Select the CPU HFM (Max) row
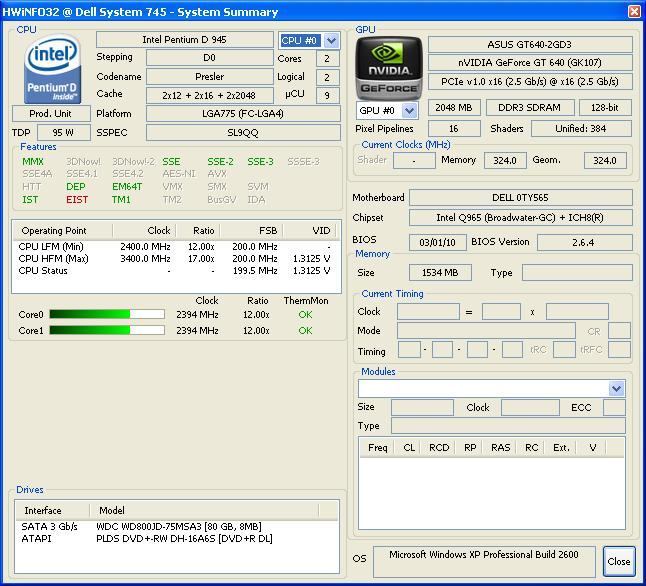The height and width of the screenshot is (586, 646). pos(176,258)
